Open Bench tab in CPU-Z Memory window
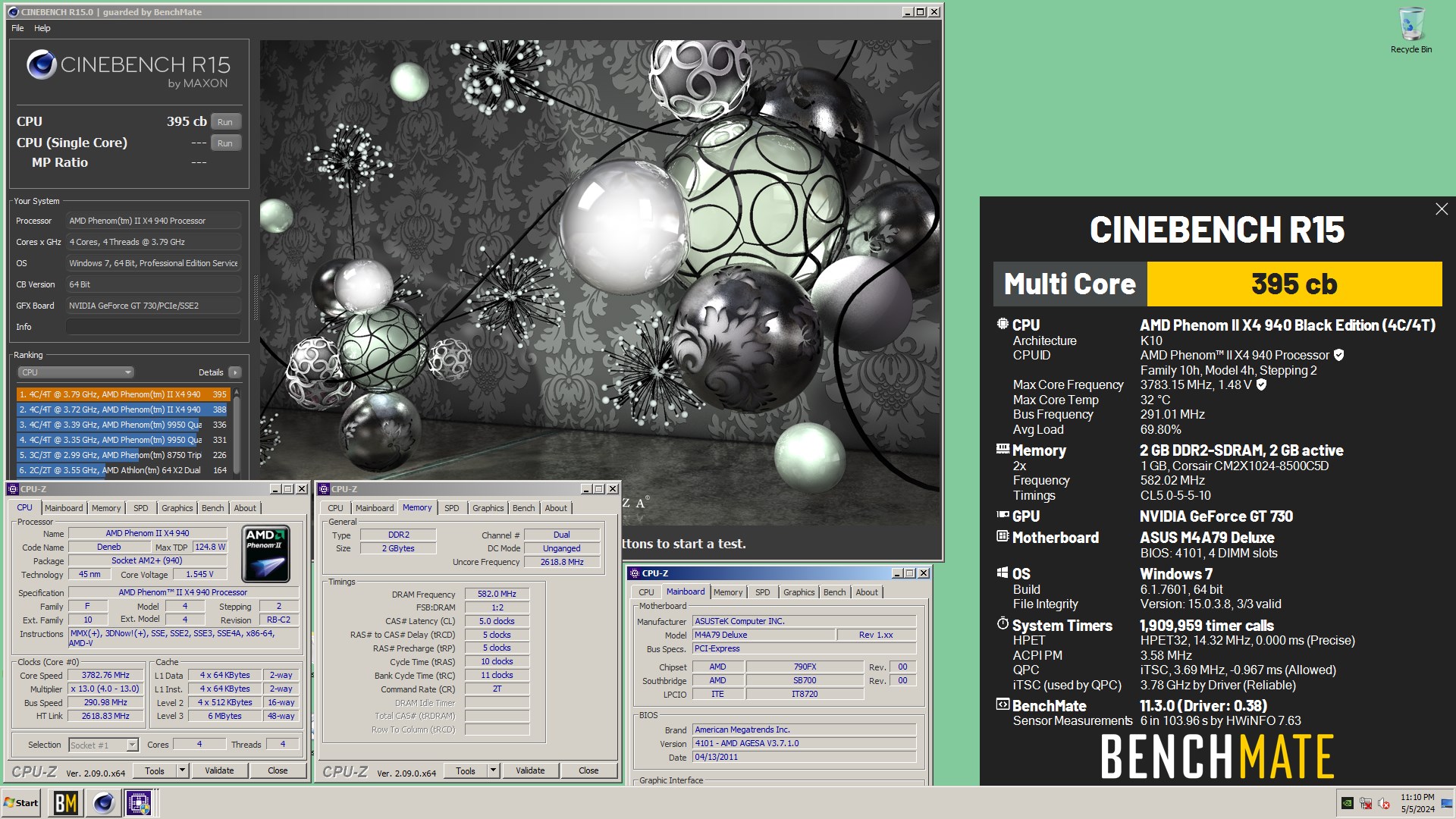The height and width of the screenshot is (819, 1456). click(x=523, y=508)
